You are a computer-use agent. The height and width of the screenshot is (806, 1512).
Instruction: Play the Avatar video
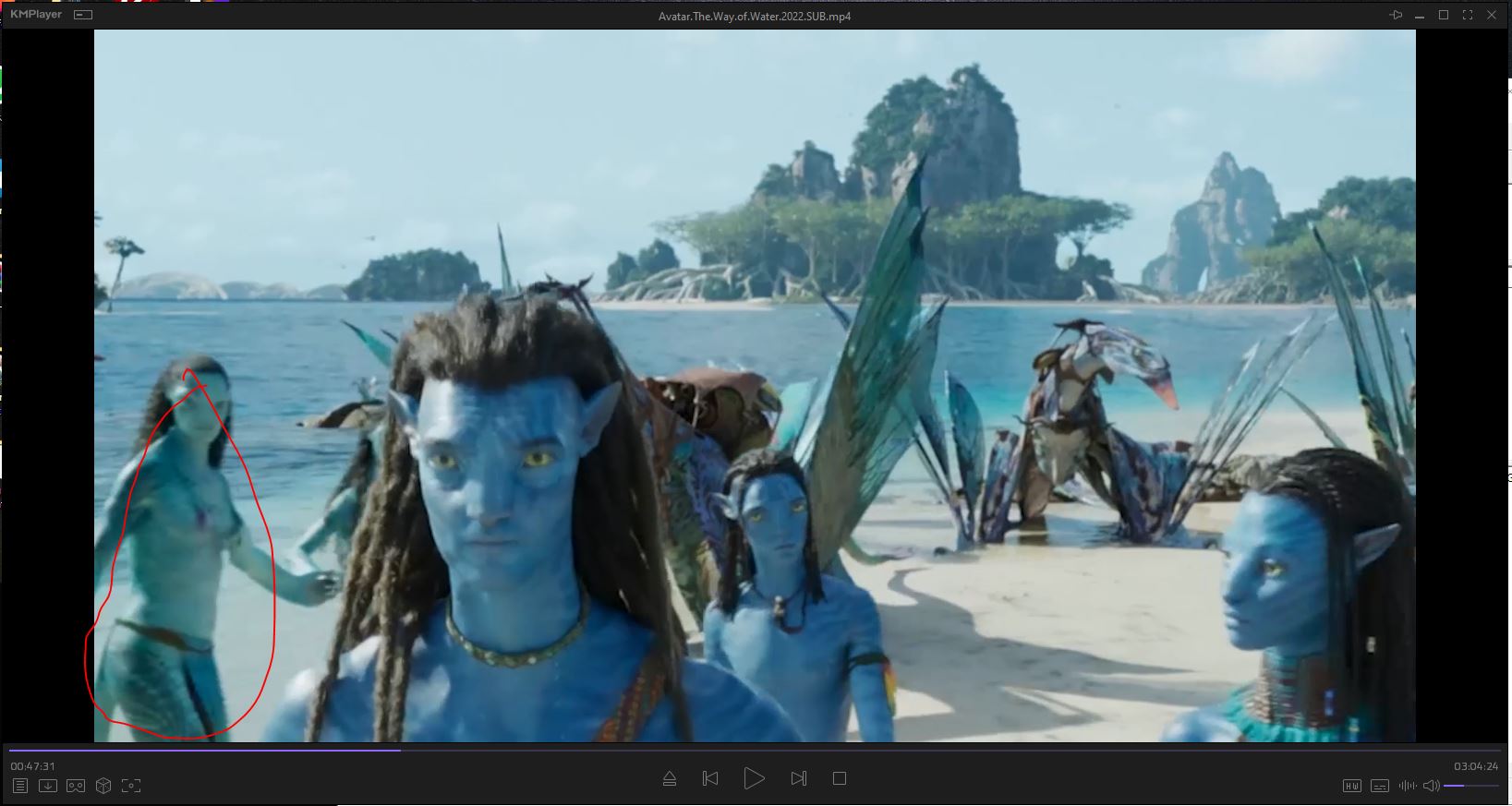[x=754, y=778]
